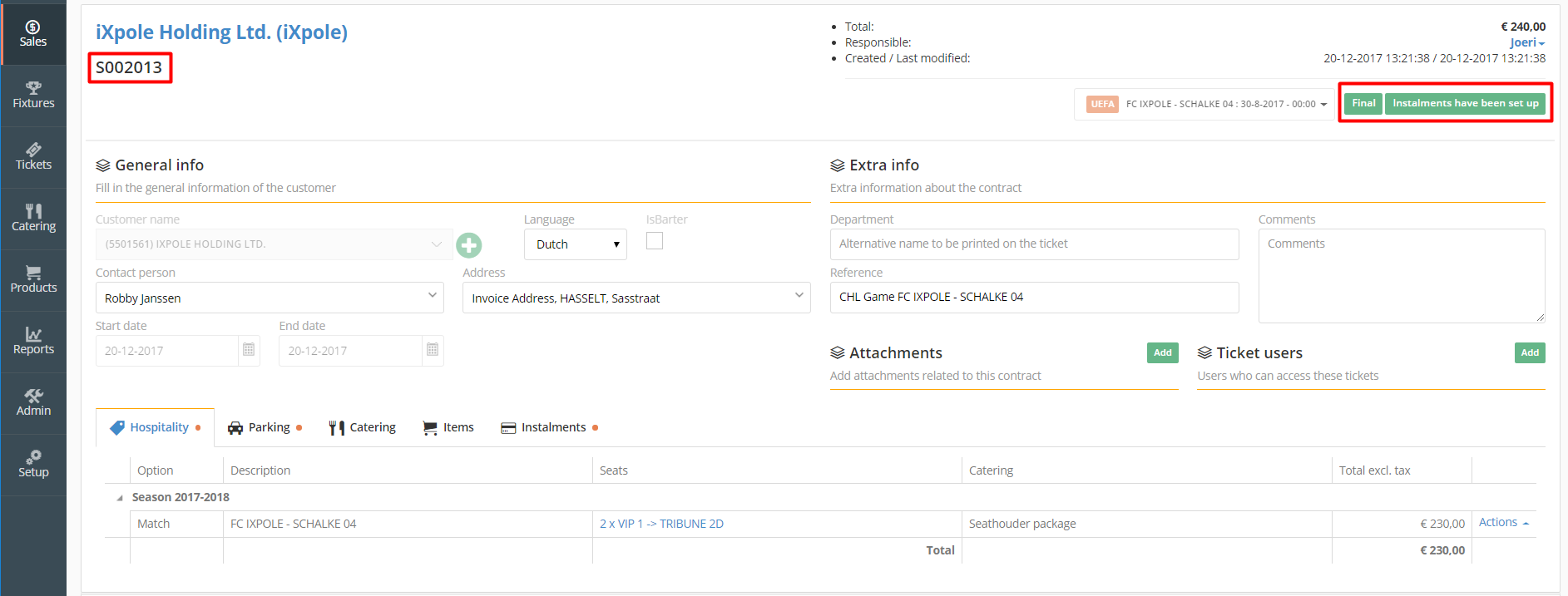Screen dimensions: 1568x596
Task: Open the Customer name dropdown
Action: click(x=275, y=244)
